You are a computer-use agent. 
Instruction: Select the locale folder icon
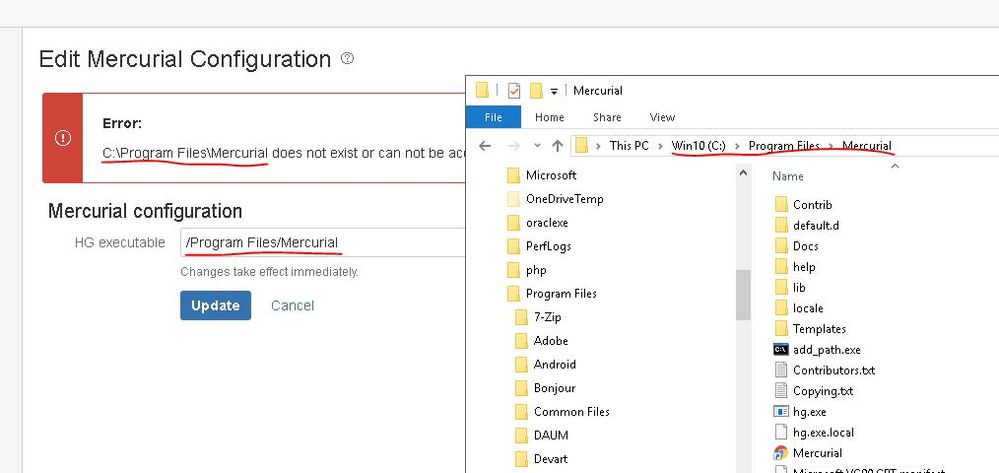(x=781, y=308)
